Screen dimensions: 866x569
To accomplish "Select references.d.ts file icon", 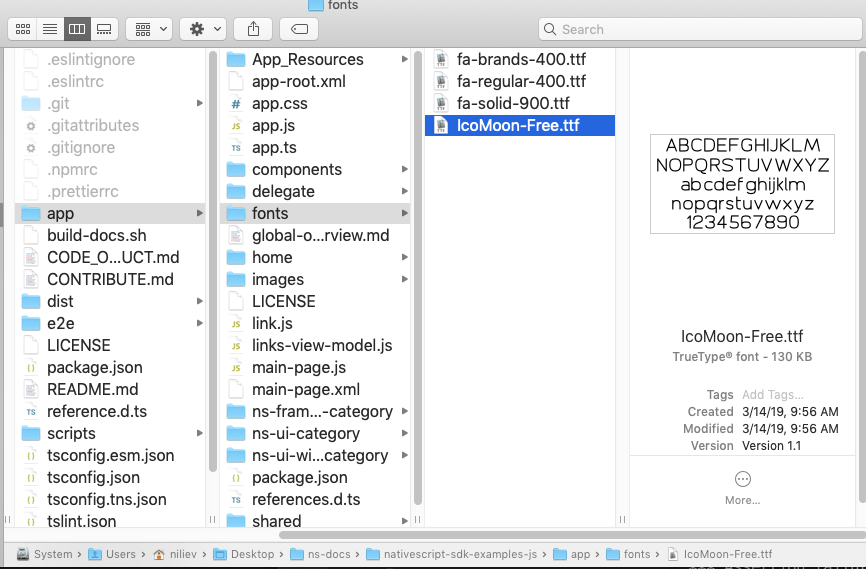I will click(x=236, y=499).
